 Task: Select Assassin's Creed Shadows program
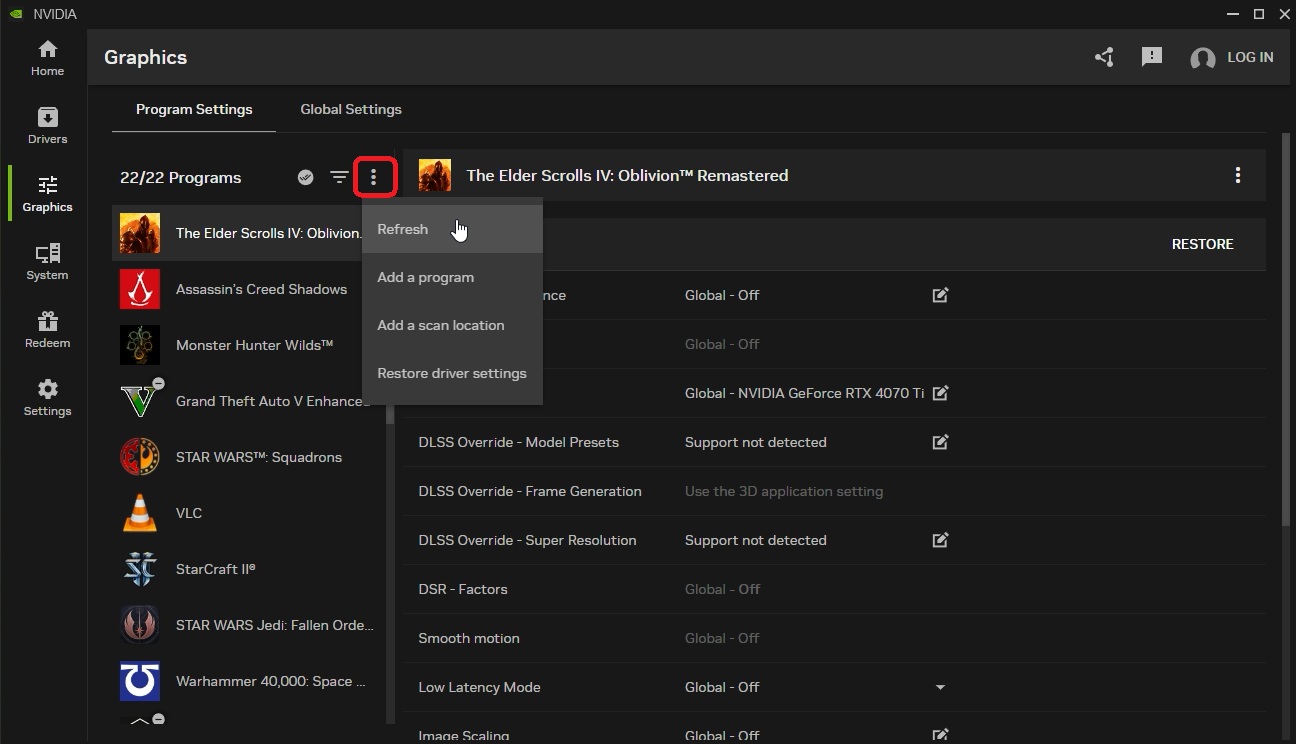coord(248,289)
